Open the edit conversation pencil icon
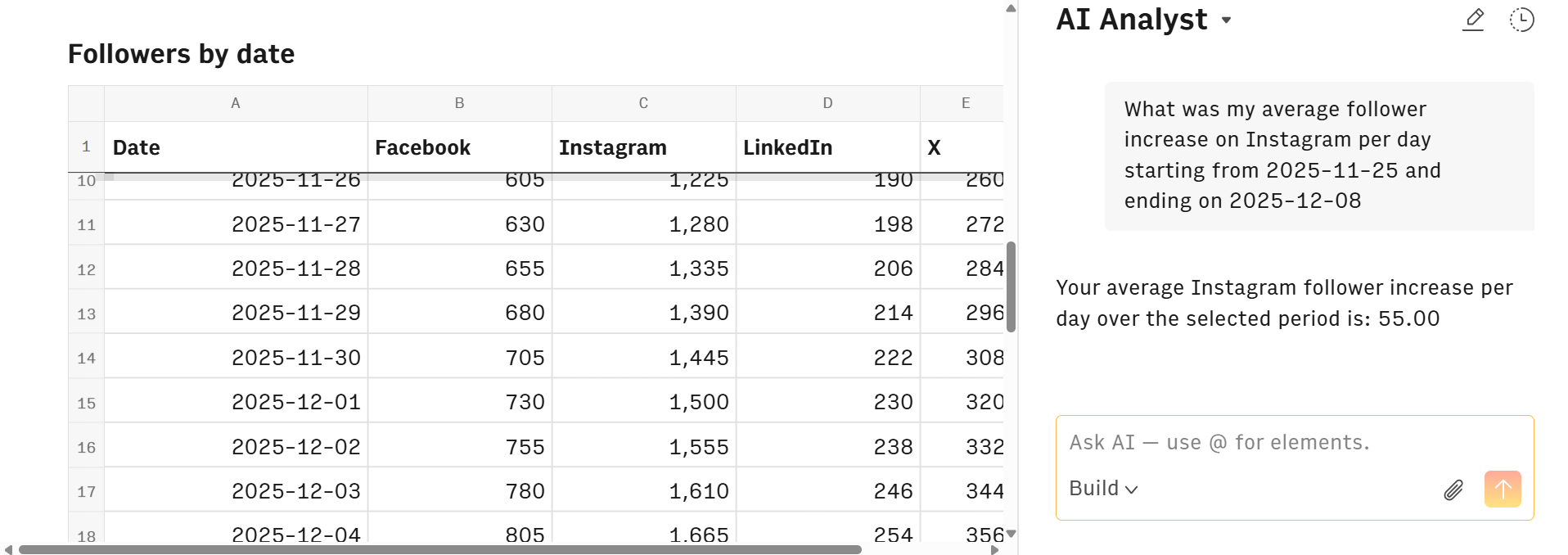Viewport: 1568px width, 555px height. tap(1473, 19)
